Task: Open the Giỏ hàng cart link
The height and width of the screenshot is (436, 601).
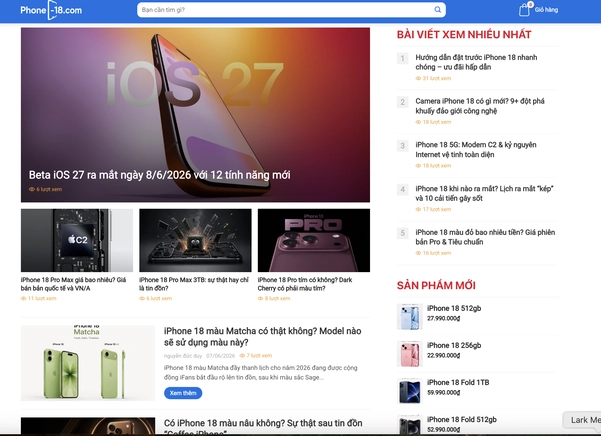Action: (x=546, y=10)
